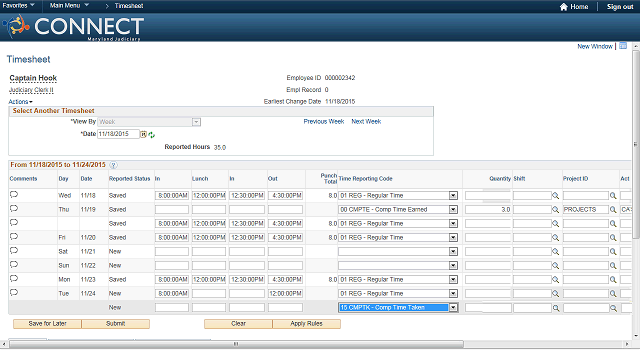
Task: Click the Timesheet breadcrumb
Action: click(x=129, y=6)
